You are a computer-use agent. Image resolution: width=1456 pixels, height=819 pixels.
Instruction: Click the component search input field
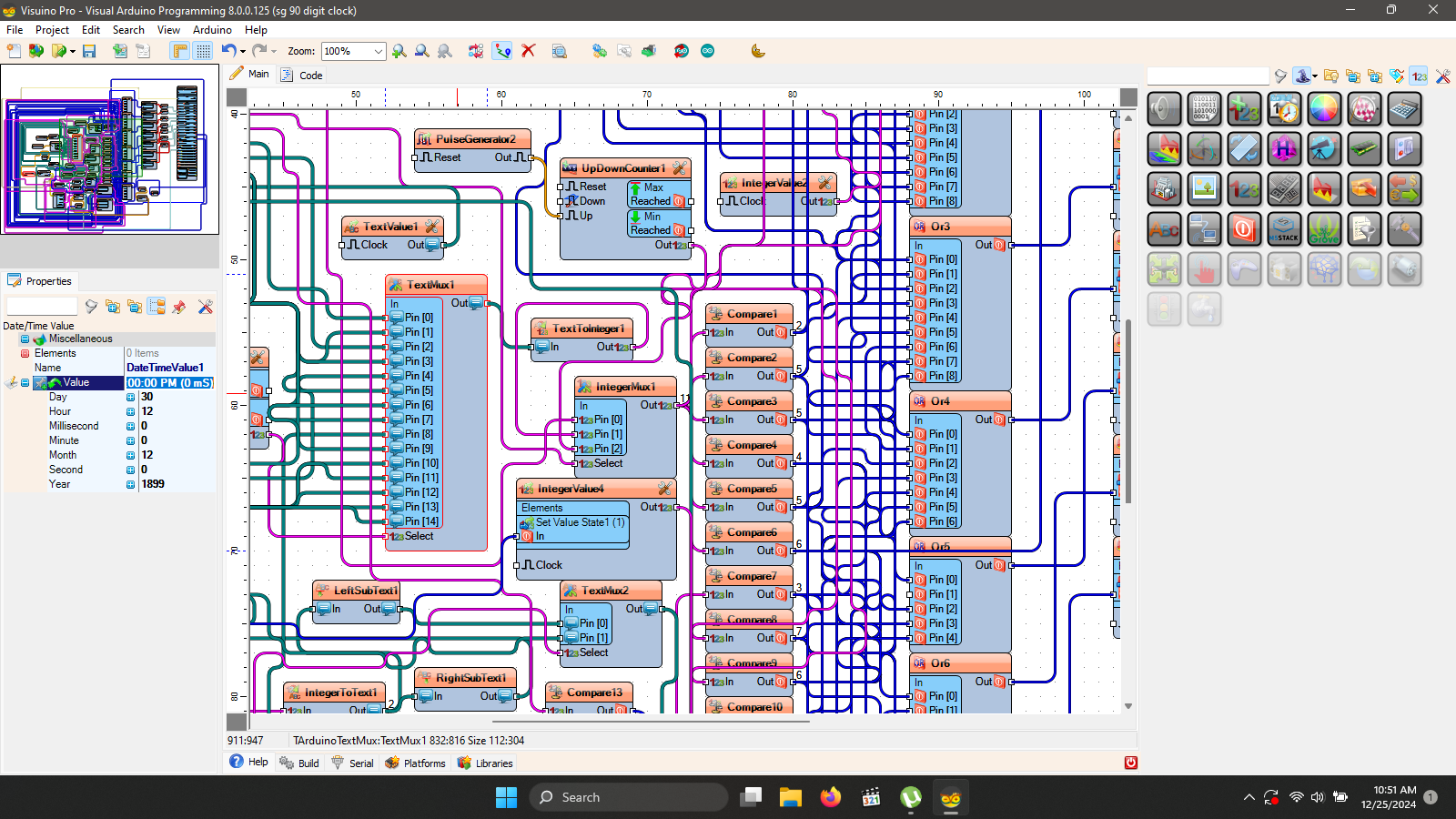pos(1208,76)
